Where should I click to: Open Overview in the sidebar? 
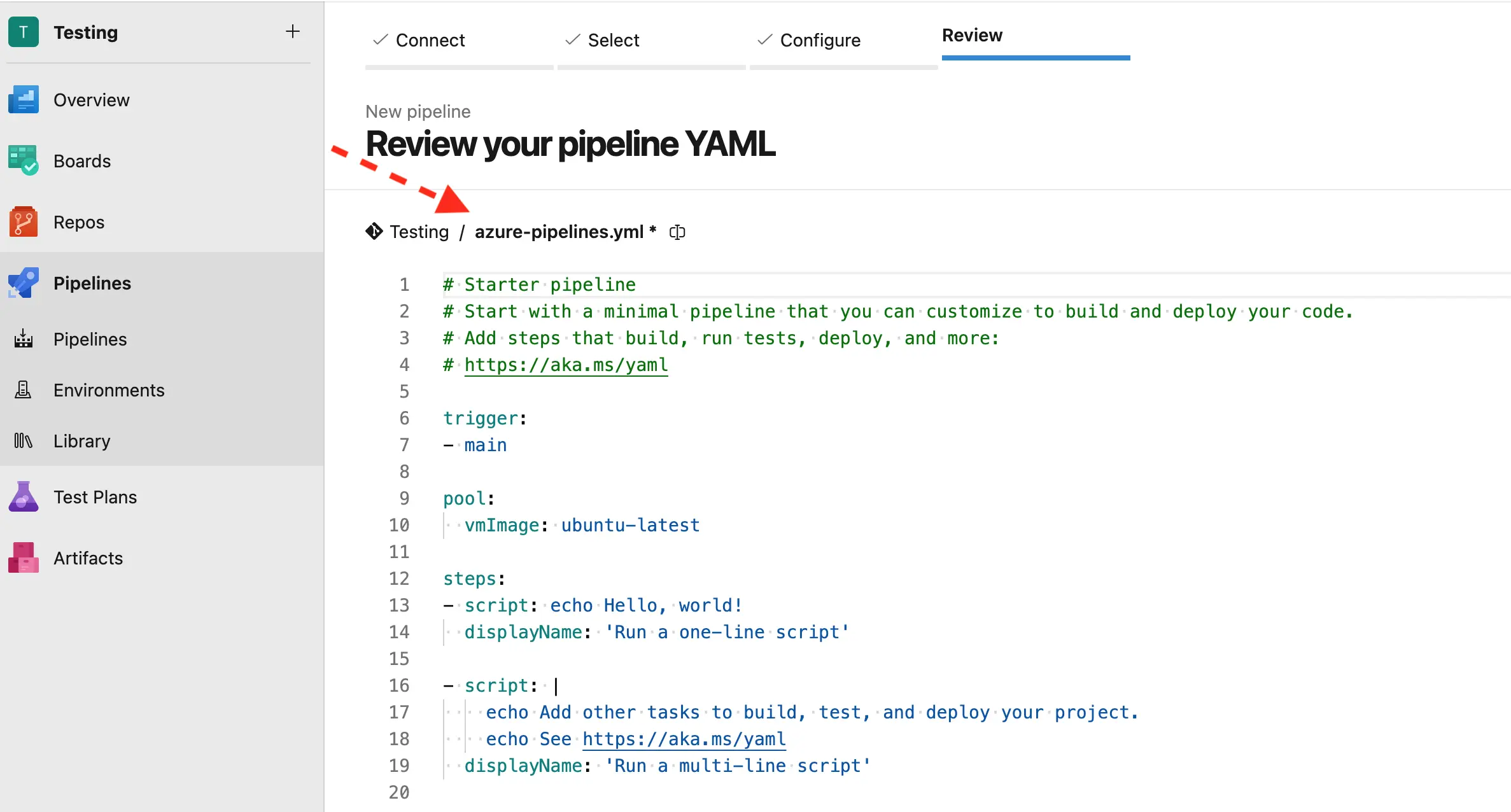pyautogui.click(x=92, y=100)
